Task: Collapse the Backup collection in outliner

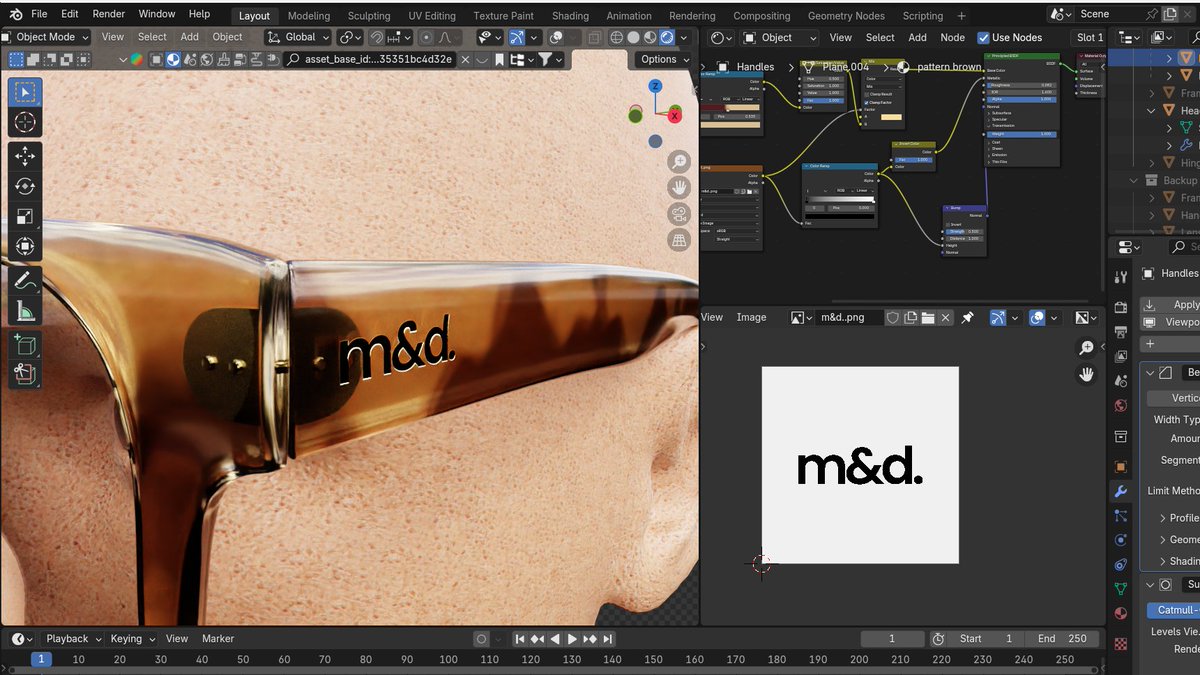Action: tap(1135, 180)
